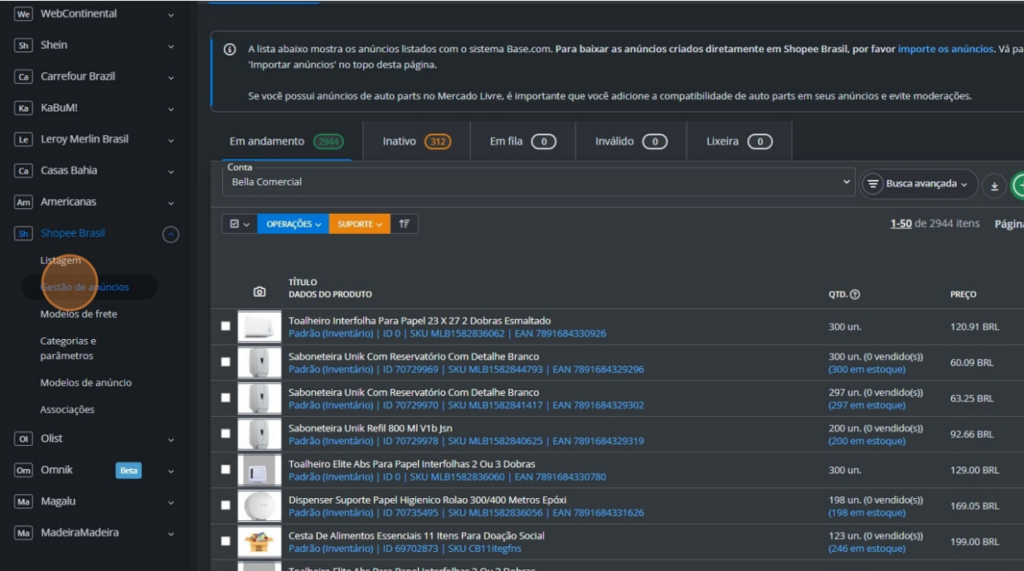
Task: Open Modelos de frete in the sidebar
Action: pos(78,314)
